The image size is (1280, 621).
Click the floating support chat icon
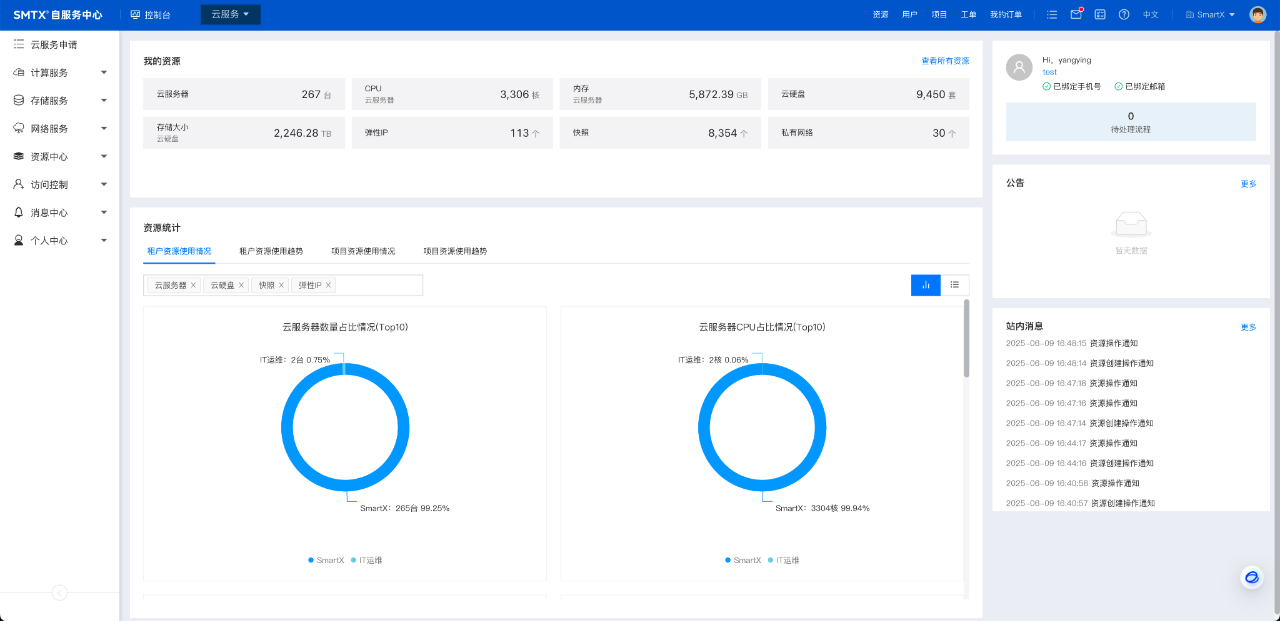(x=1251, y=577)
